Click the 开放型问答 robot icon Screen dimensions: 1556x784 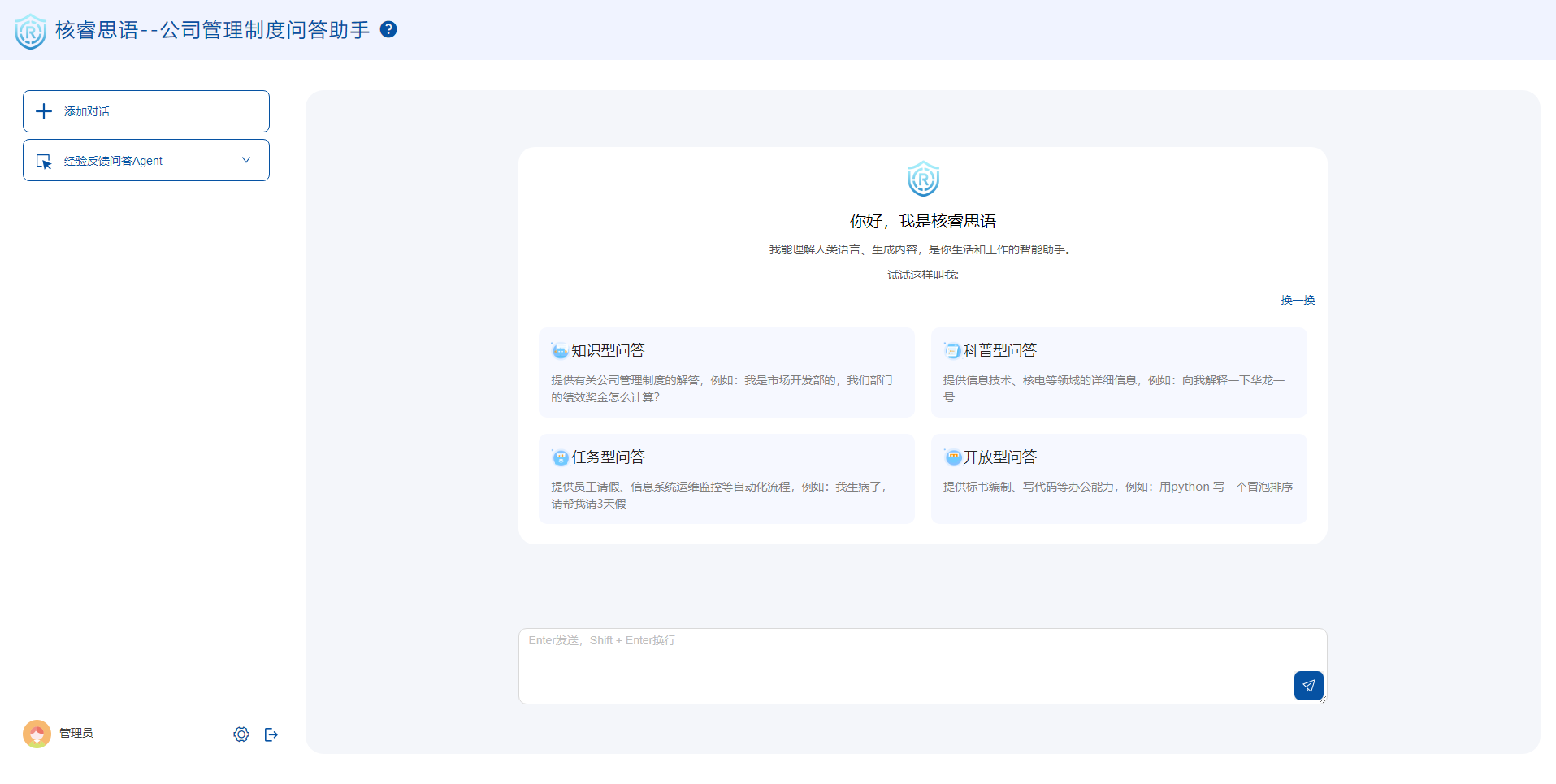(x=951, y=457)
